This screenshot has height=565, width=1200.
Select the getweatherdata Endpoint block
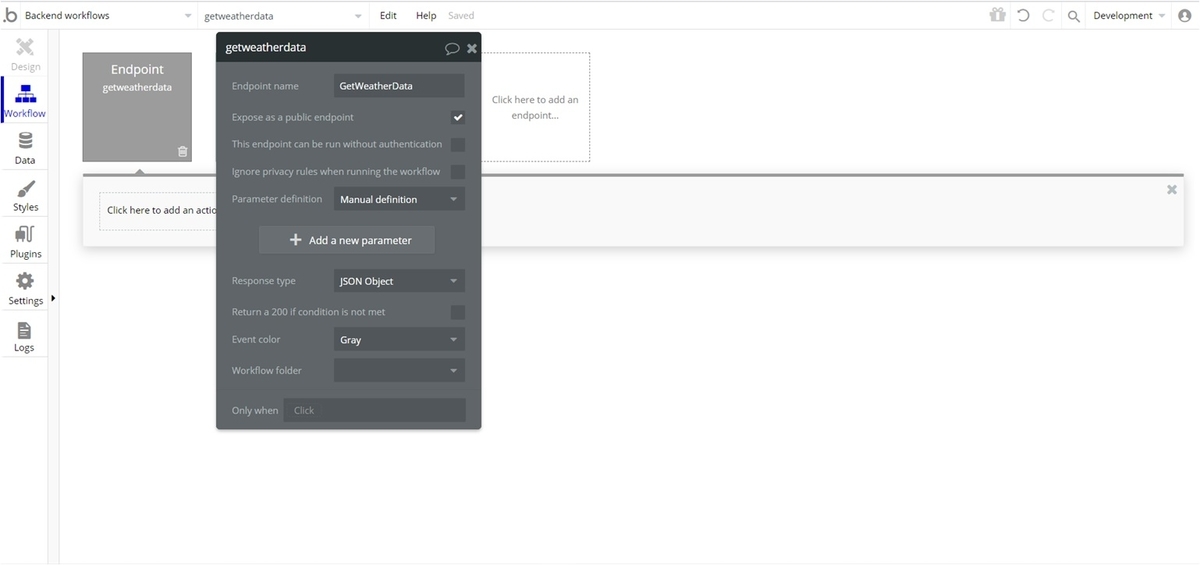click(x=137, y=107)
